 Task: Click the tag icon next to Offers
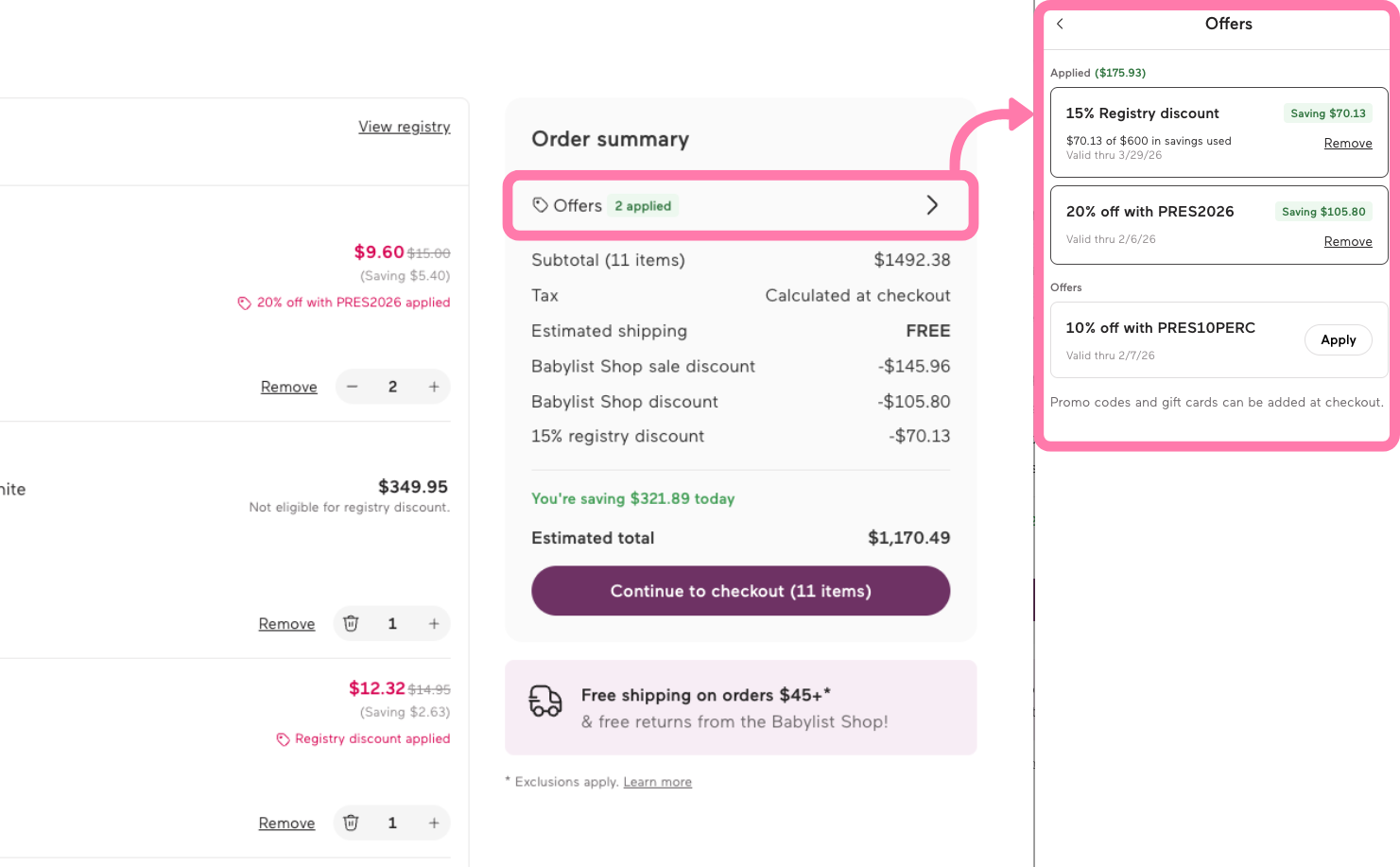pos(540,205)
